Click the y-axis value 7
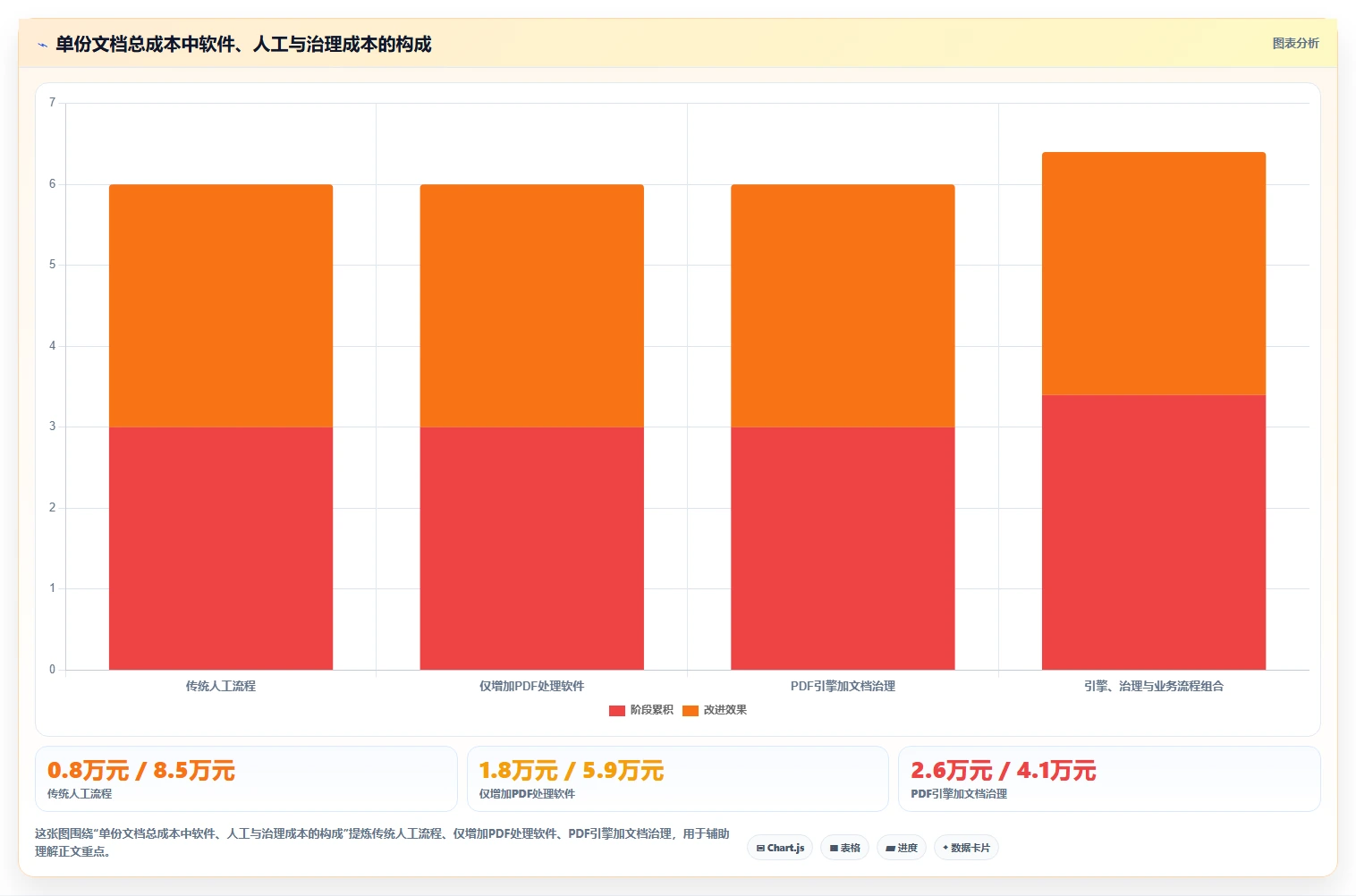This screenshot has height=896, width=1356. pos(52,103)
